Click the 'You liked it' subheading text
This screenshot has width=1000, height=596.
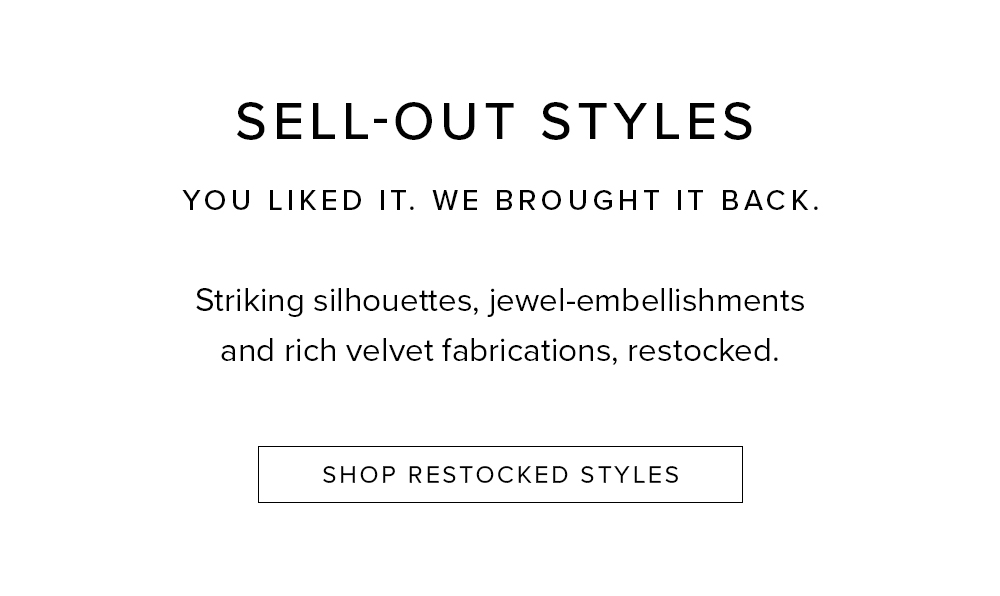pos(501,200)
